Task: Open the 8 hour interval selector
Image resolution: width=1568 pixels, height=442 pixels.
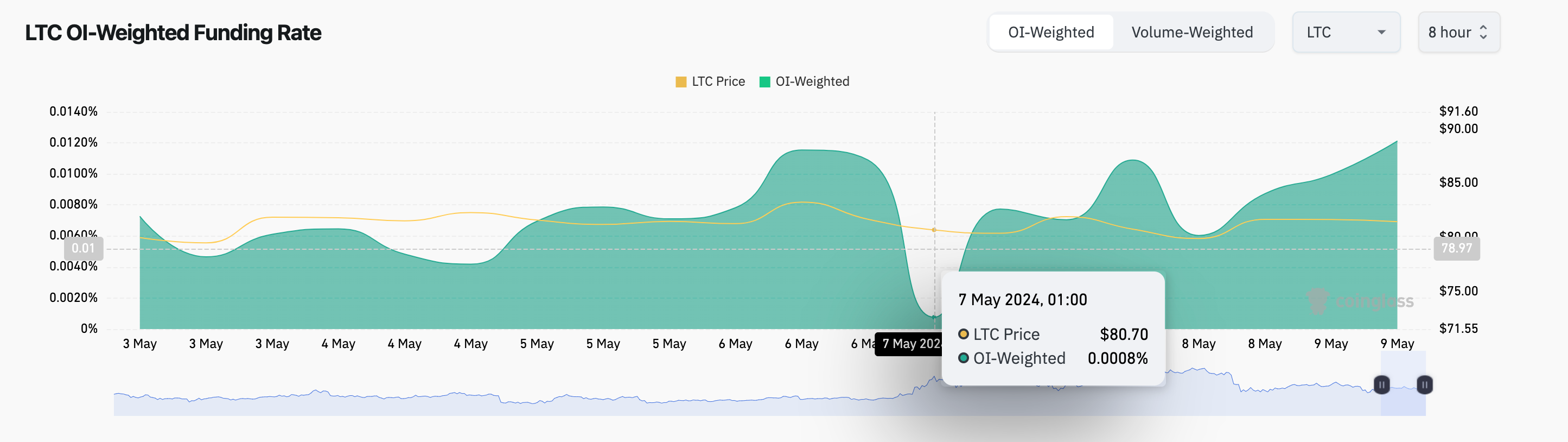Action: (x=1458, y=32)
